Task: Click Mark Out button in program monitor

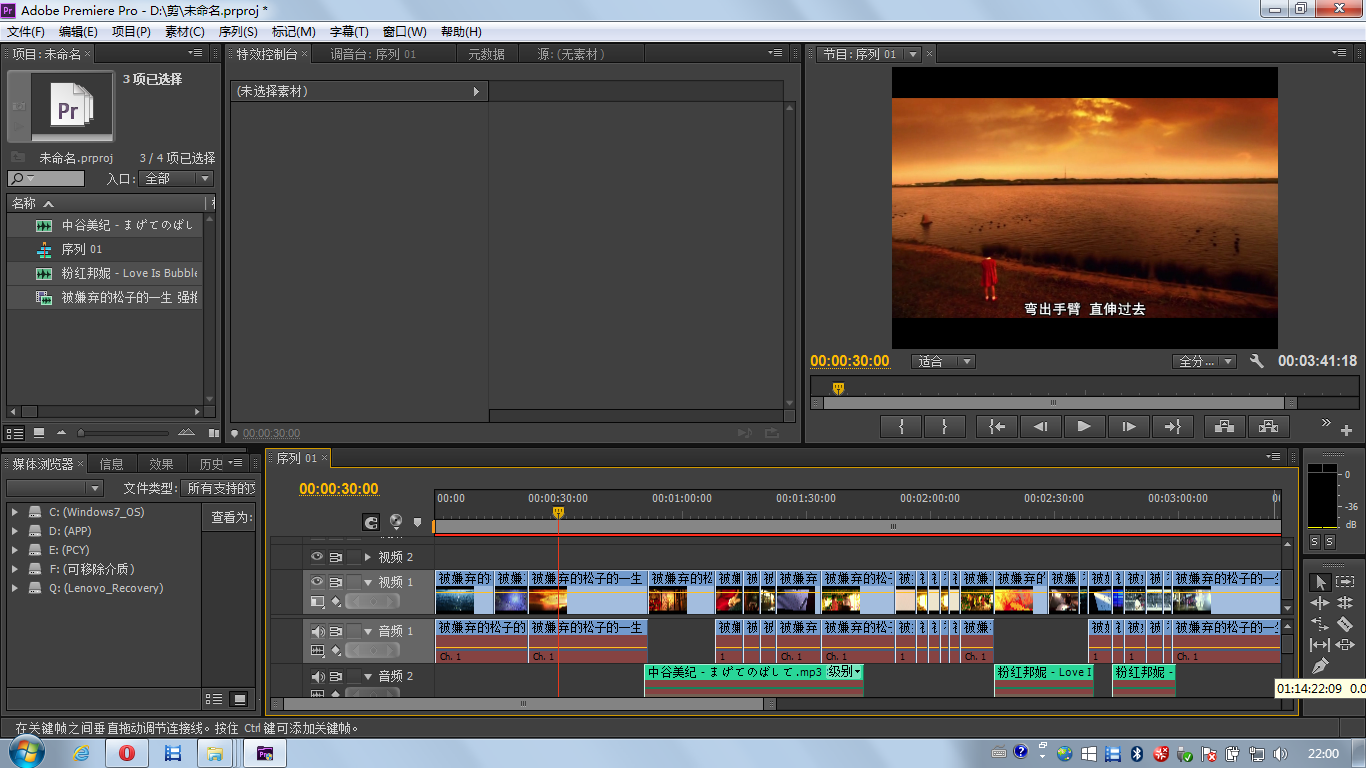Action: [945, 426]
